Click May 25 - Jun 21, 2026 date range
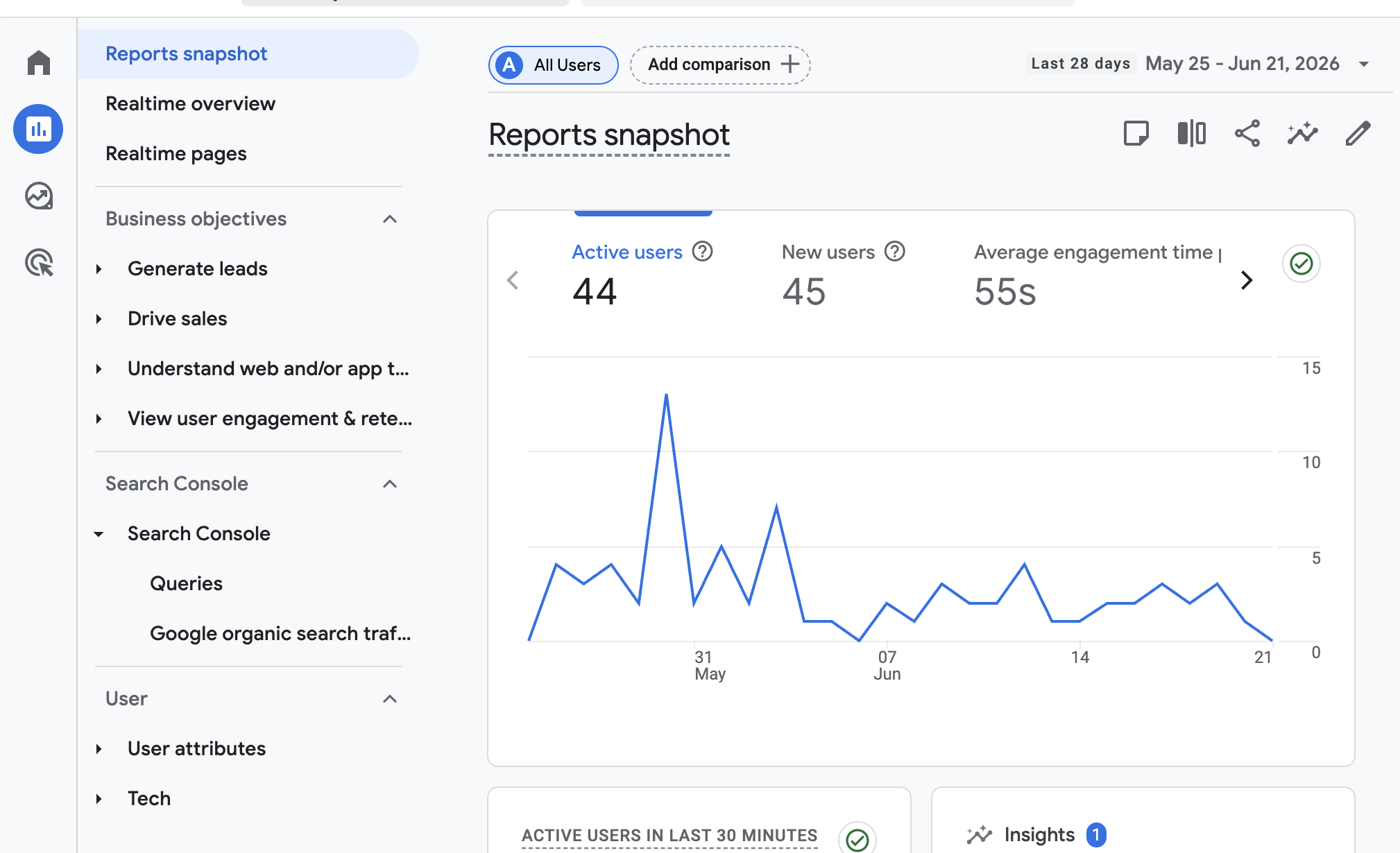1400x853 pixels. click(1242, 64)
